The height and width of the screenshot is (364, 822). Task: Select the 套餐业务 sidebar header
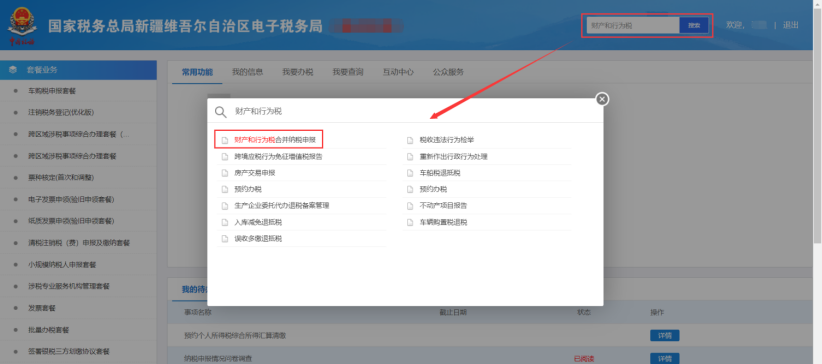(78, 70)
